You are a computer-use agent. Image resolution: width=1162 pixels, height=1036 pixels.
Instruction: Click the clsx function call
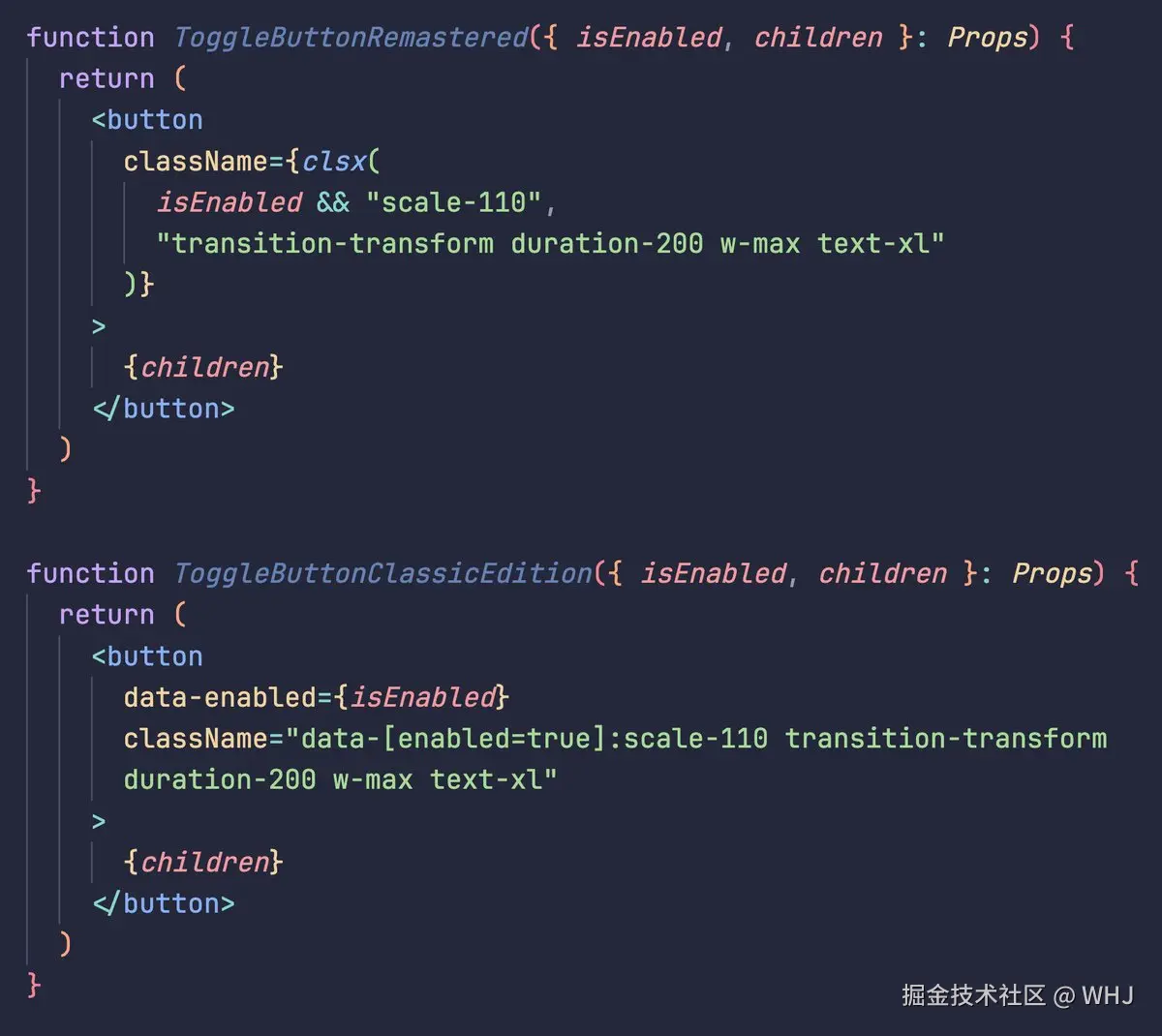pyautogui.click(x=334, y=161)
